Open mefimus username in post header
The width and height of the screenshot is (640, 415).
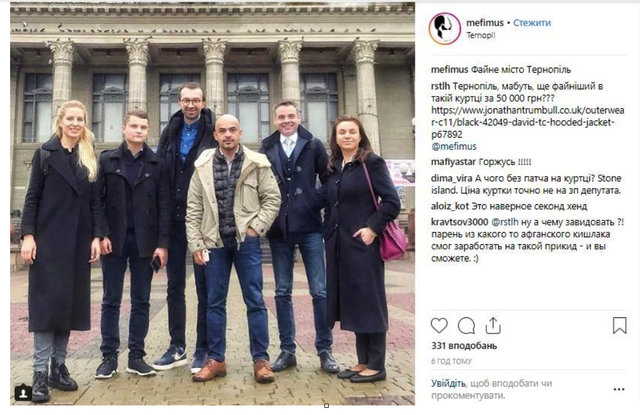(485, 23)
